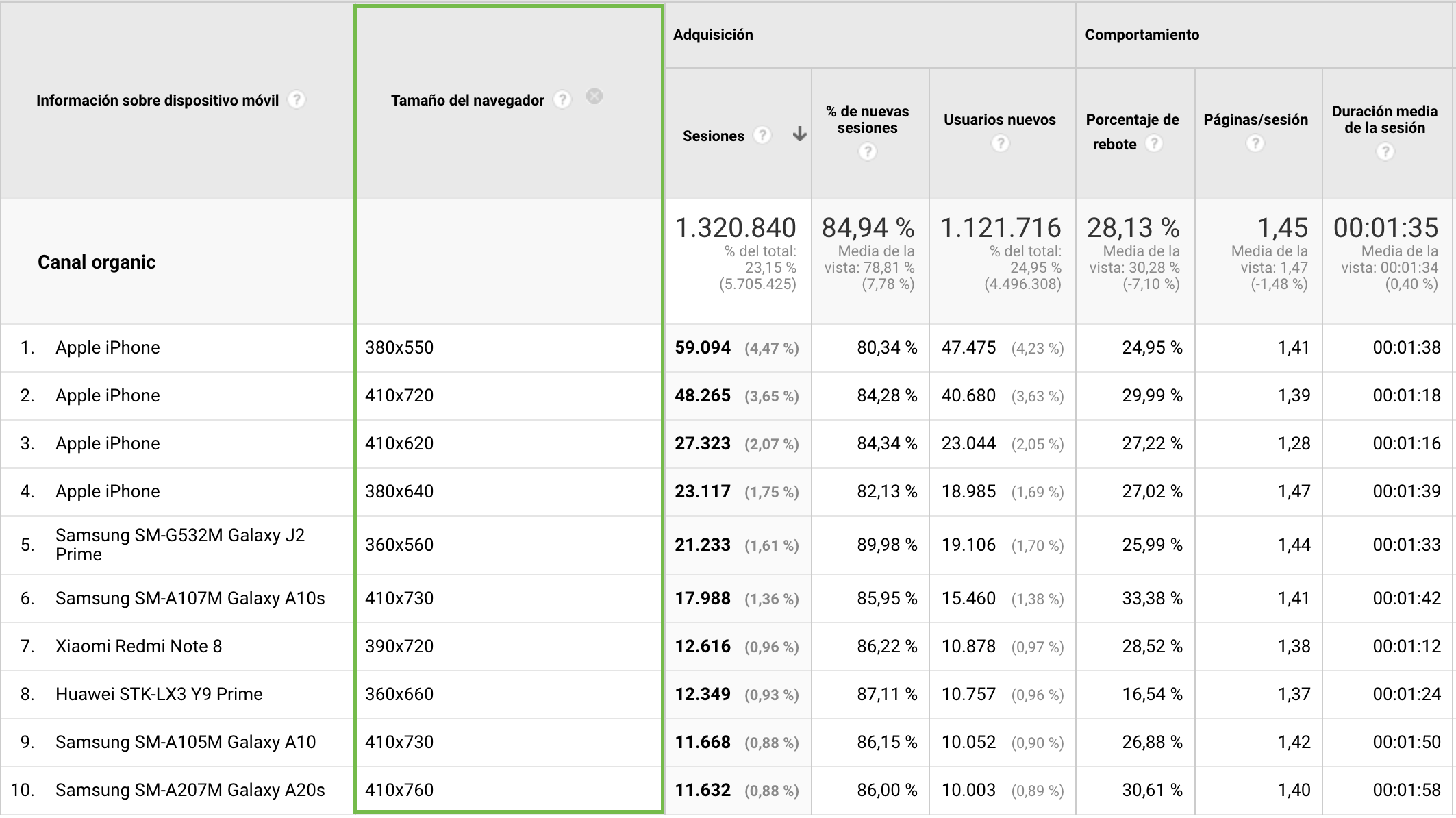The image size is (1456, 818).
Task: Open the Xiaomi Redmi Note 8 device link
Action: click(138, 646)
